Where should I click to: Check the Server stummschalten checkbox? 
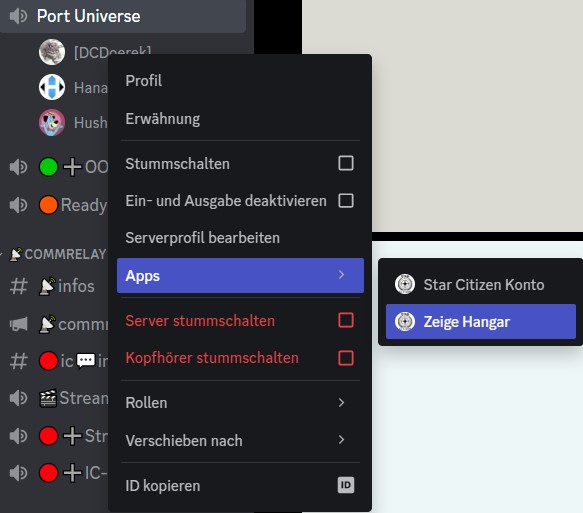(x=346, y=320)
